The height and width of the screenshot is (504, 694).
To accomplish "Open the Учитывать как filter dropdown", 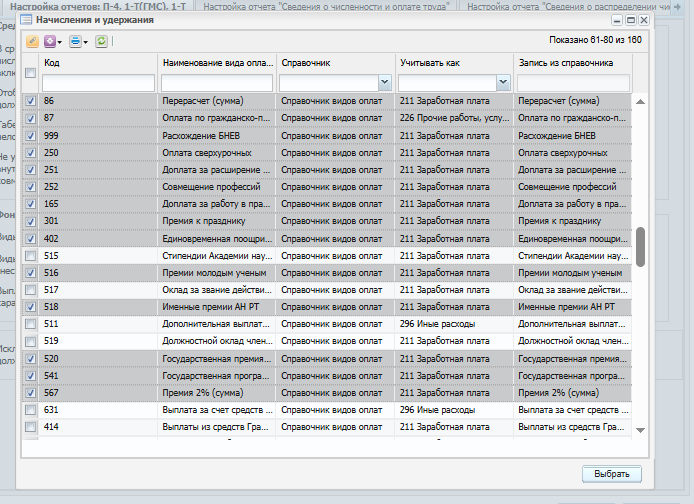I will [x=503, y=82].
